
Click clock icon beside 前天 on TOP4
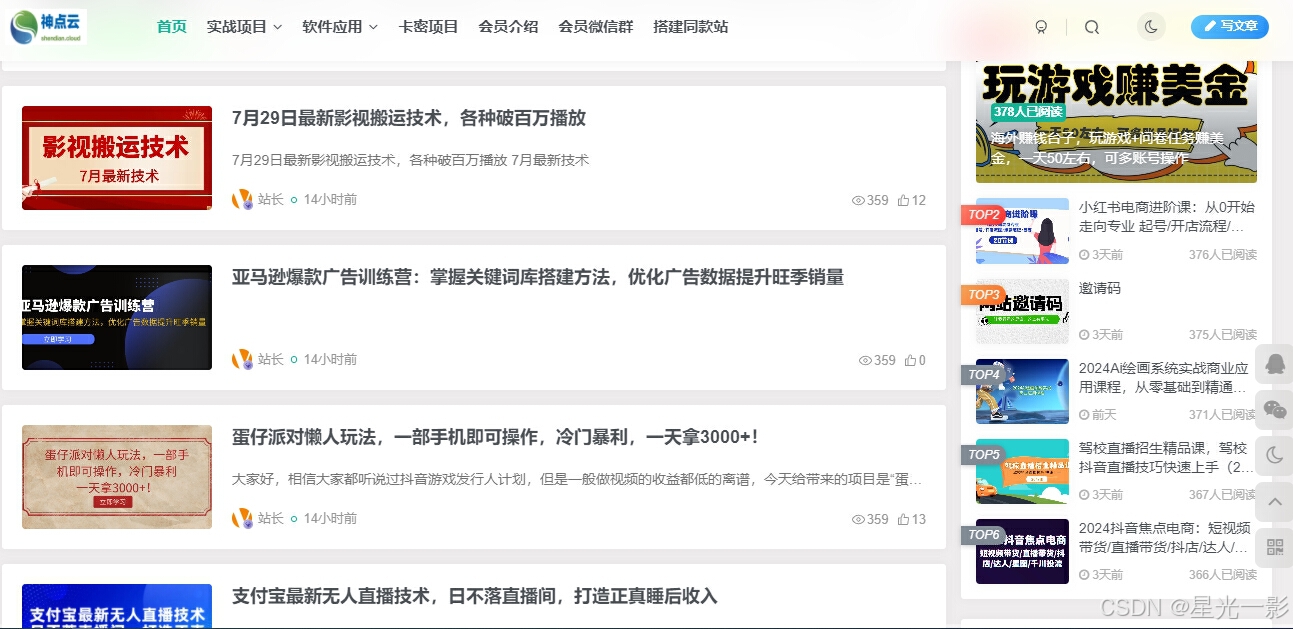coord(1084,415)
